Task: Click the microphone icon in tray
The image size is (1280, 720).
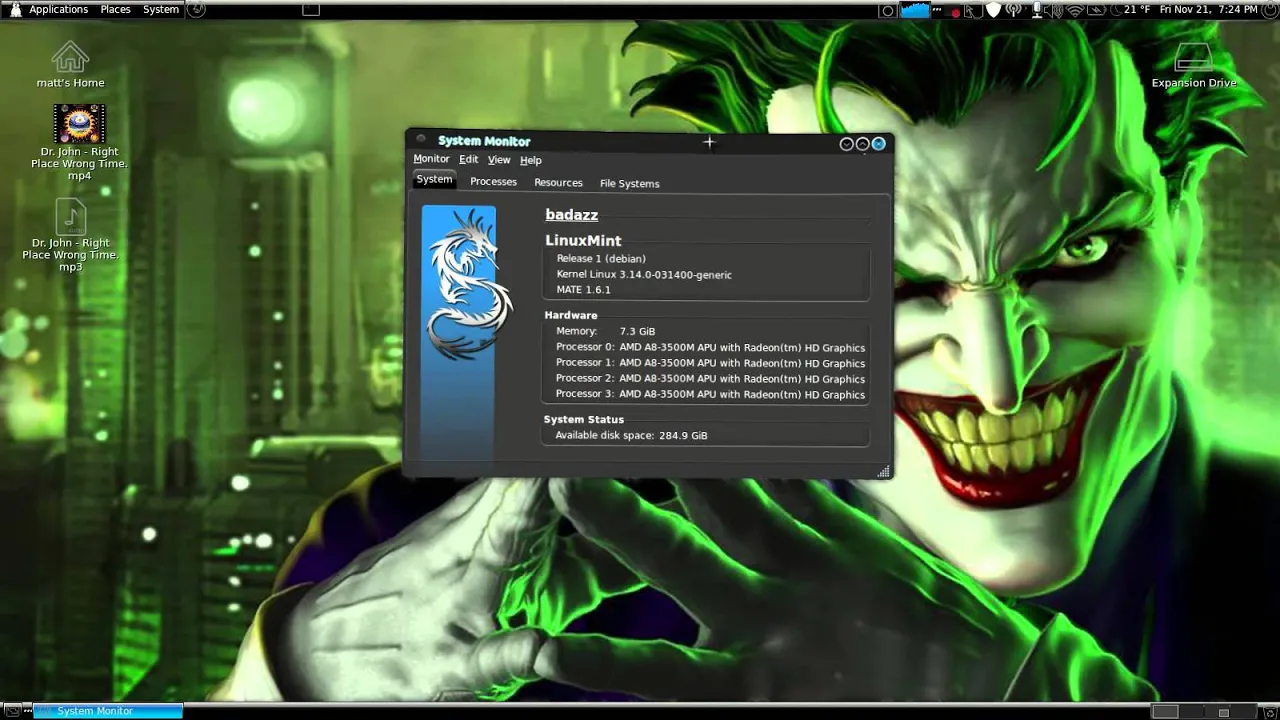Action: [x=1037, y=9]
